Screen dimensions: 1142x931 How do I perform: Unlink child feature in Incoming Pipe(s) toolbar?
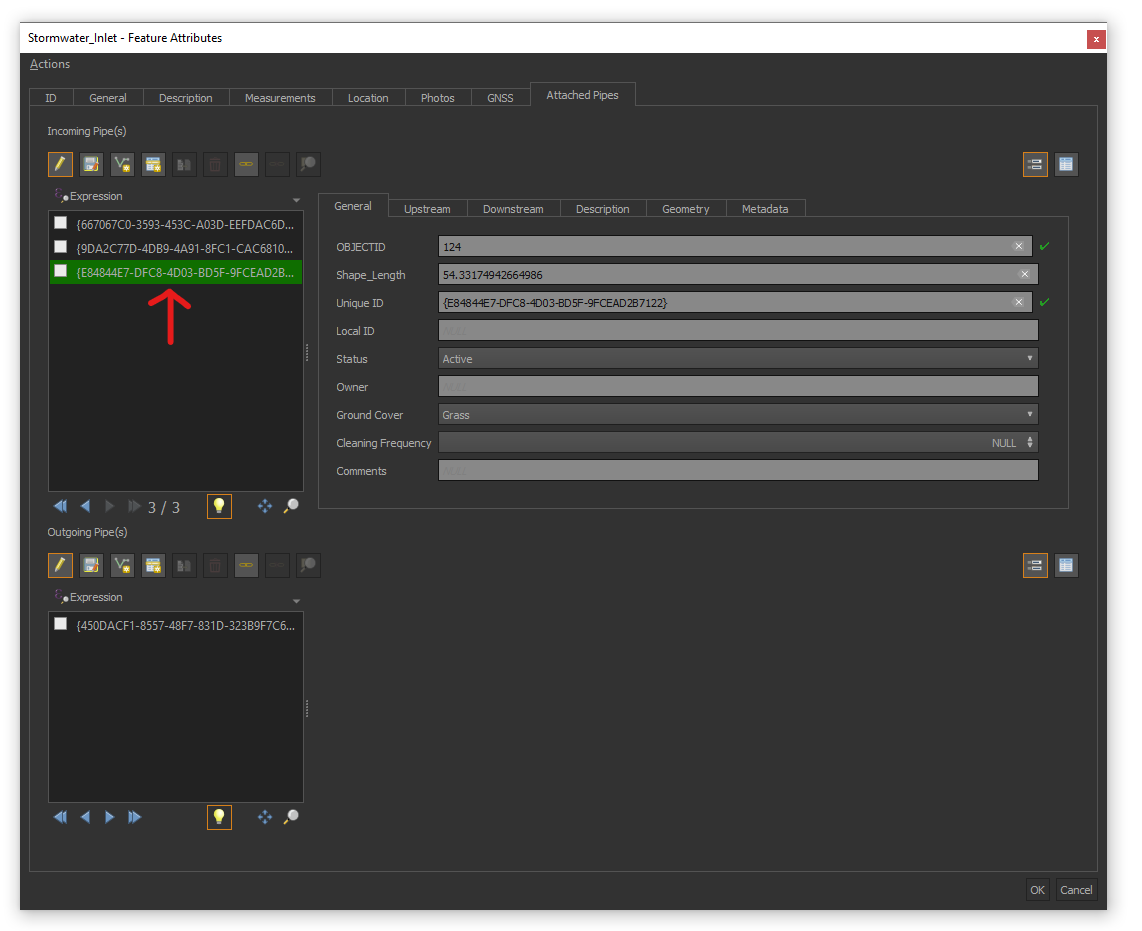[277, 165]
